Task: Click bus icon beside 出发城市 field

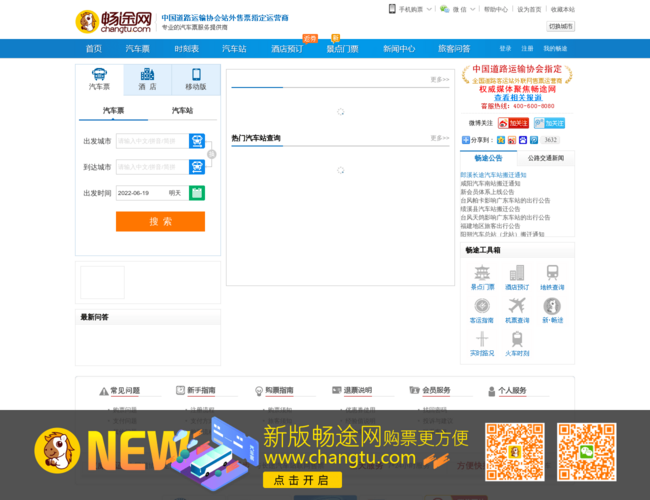Action: (197, 141)
